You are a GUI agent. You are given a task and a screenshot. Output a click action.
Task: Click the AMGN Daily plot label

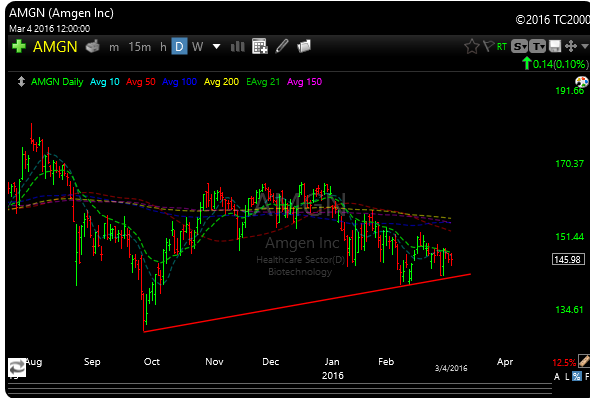tap(57, 82)
